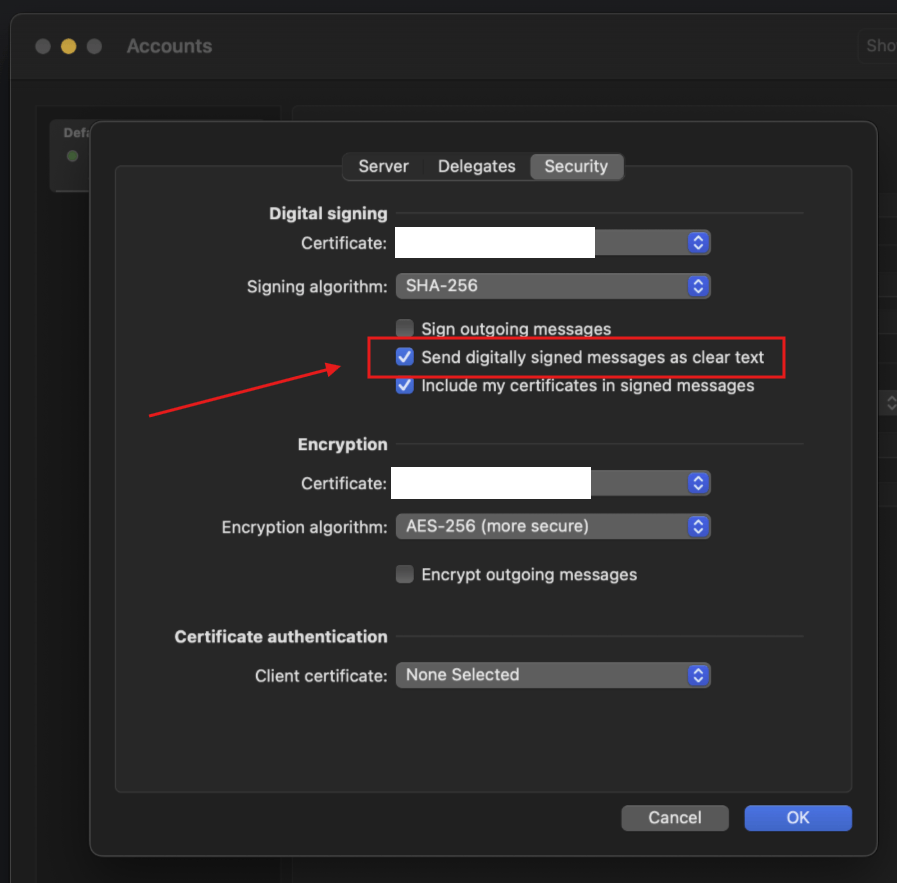
Task: Click the encryption certificate dropdown arrows
Action: pos(698,483)
